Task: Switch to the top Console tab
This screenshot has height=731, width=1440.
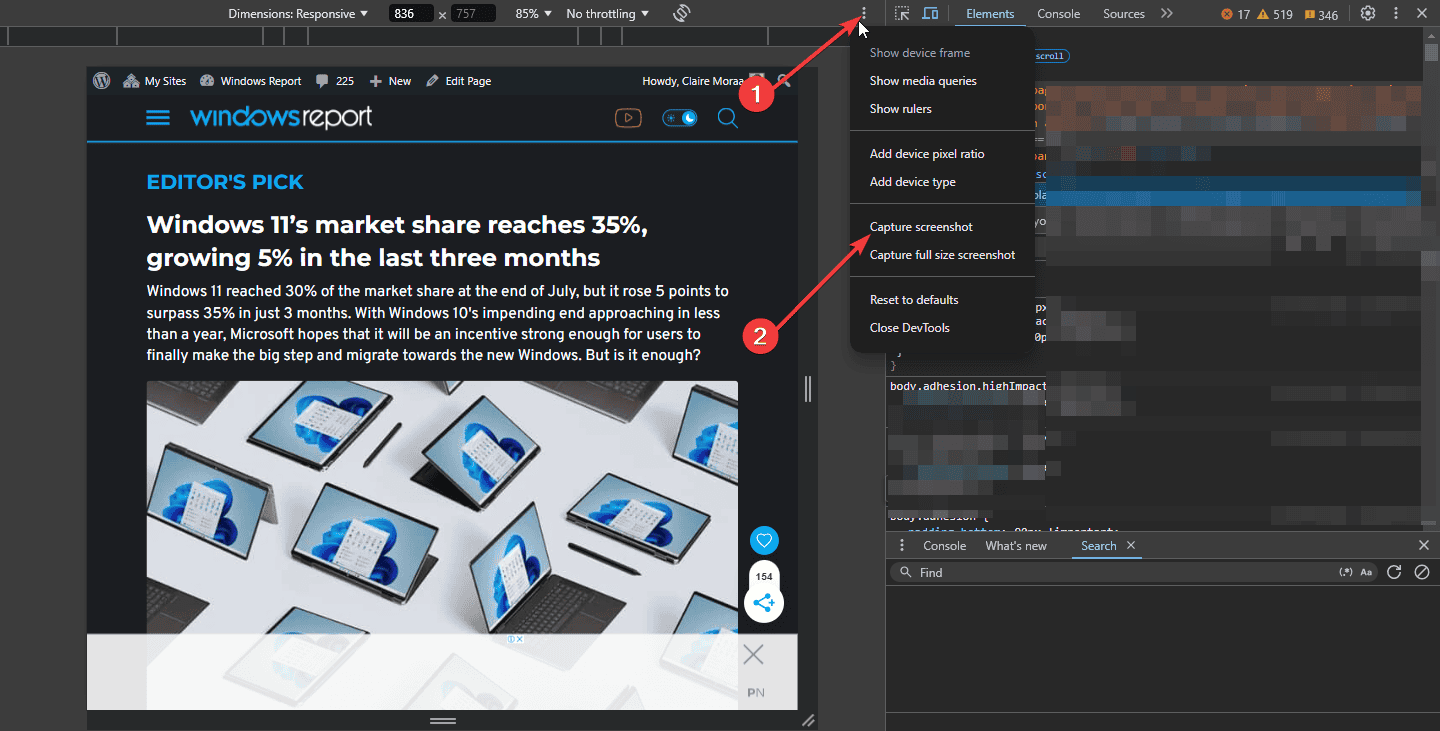Action: (1058, 14)
